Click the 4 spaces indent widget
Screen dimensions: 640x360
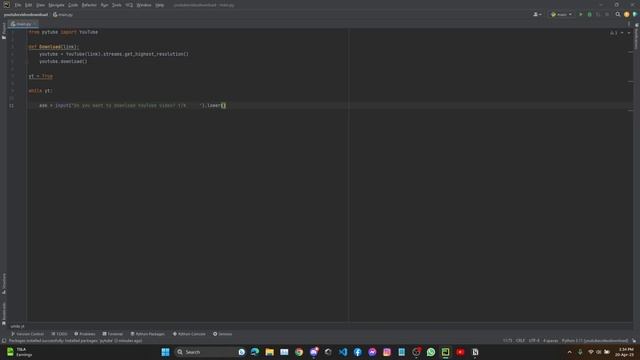[x=551, y=341]
